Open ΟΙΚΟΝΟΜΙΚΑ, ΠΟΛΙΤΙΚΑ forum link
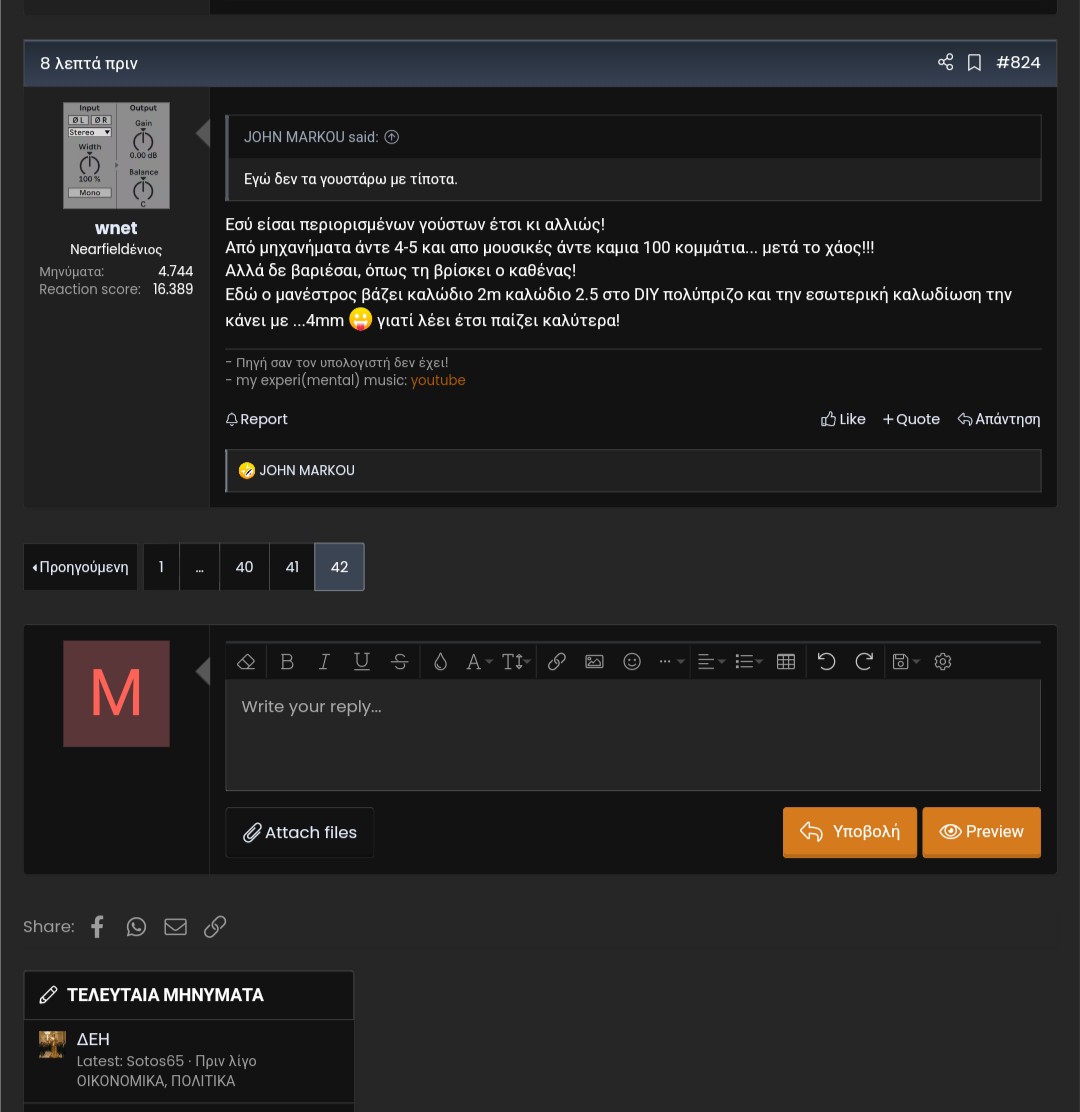Screen dimensions: 1080x1112 156,1081
